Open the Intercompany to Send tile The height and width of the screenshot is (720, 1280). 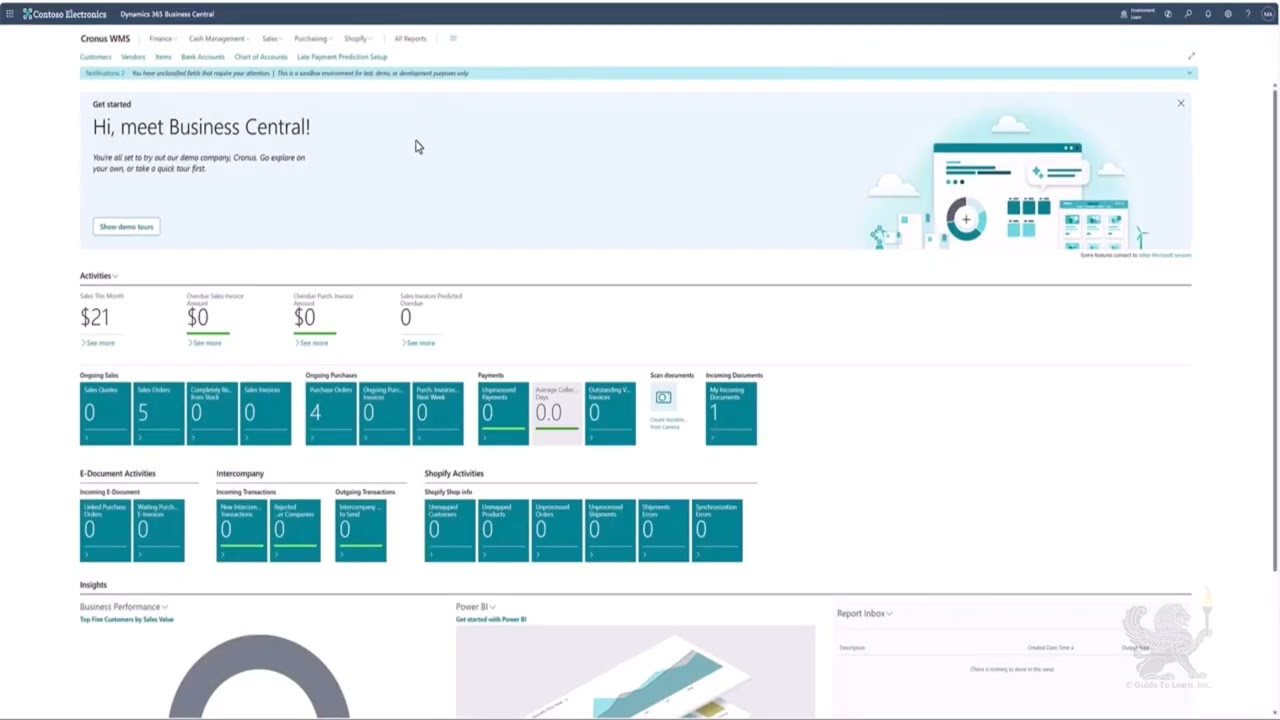pyautogui.click(x=361, y=530)
